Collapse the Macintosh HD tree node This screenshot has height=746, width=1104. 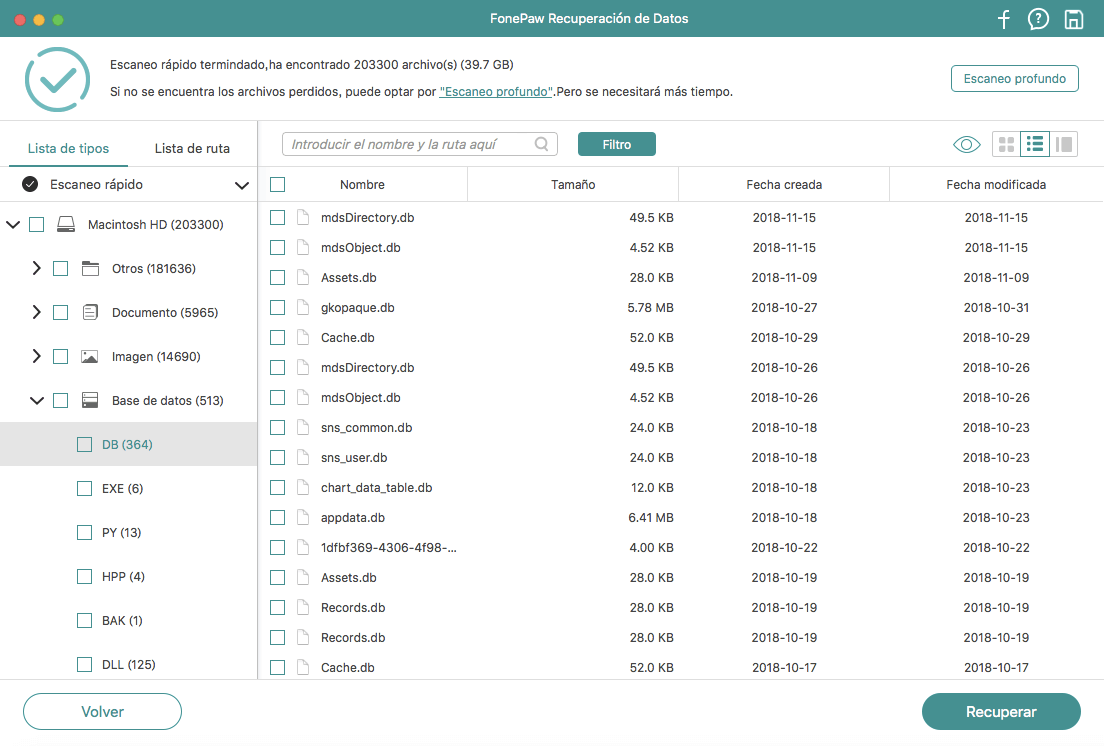pyautogui.click(x=13, y=225)
